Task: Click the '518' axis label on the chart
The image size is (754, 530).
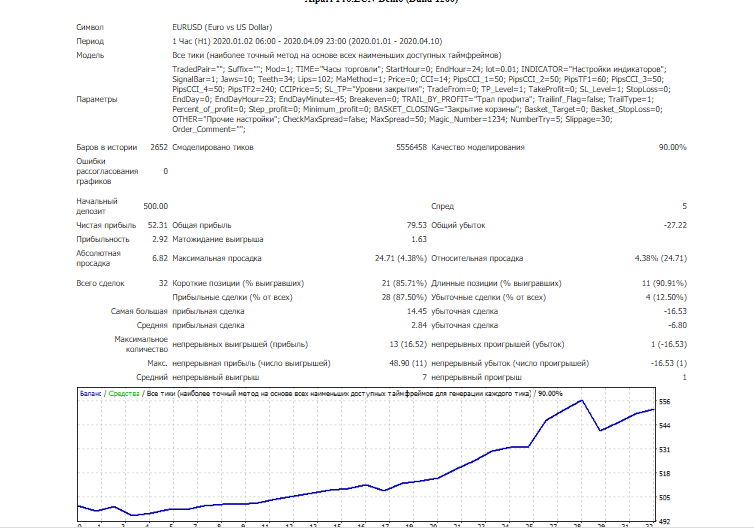Action: coord(665,474)
